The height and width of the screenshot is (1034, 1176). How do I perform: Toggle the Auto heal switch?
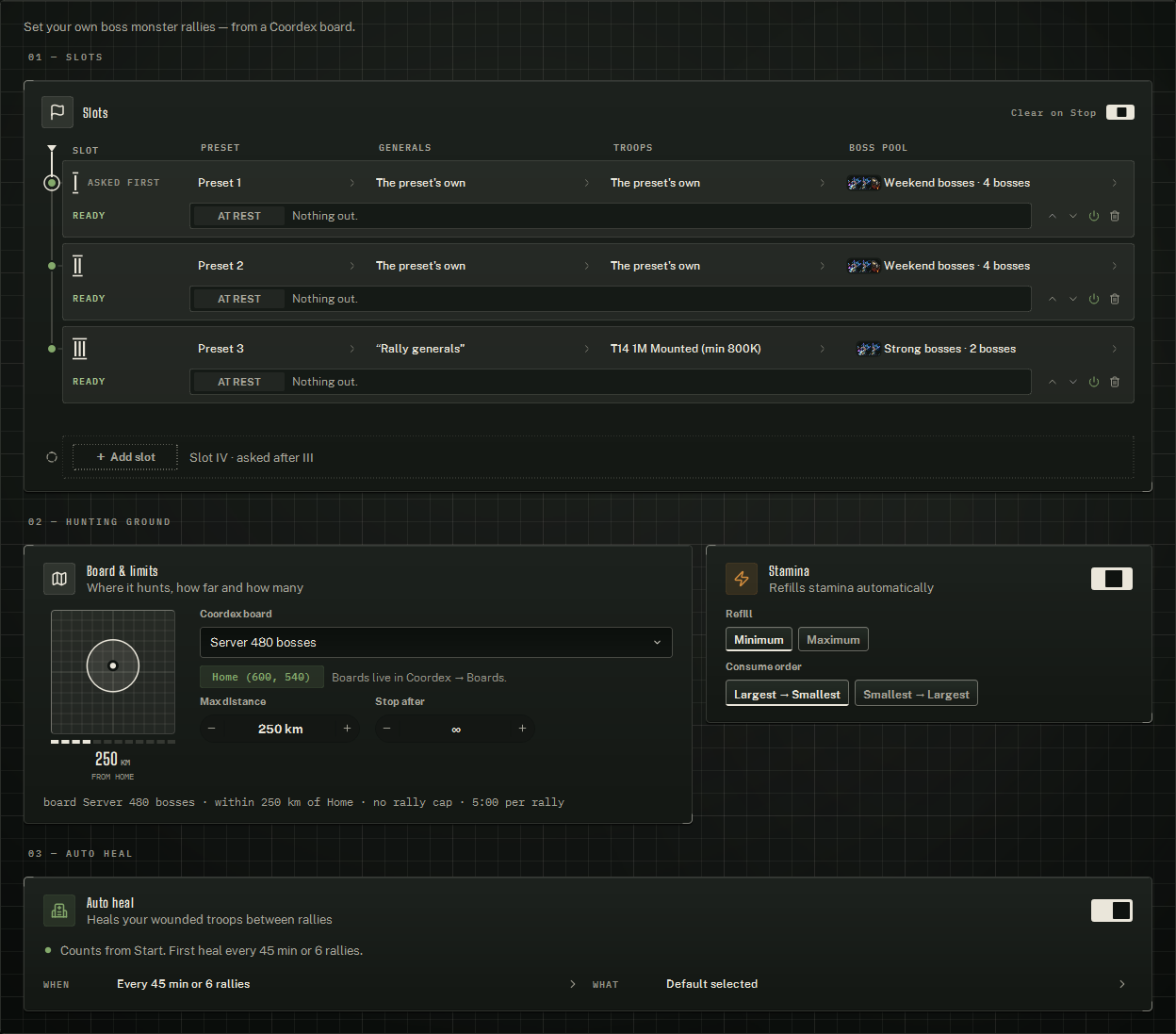(x=1112, y=911)
